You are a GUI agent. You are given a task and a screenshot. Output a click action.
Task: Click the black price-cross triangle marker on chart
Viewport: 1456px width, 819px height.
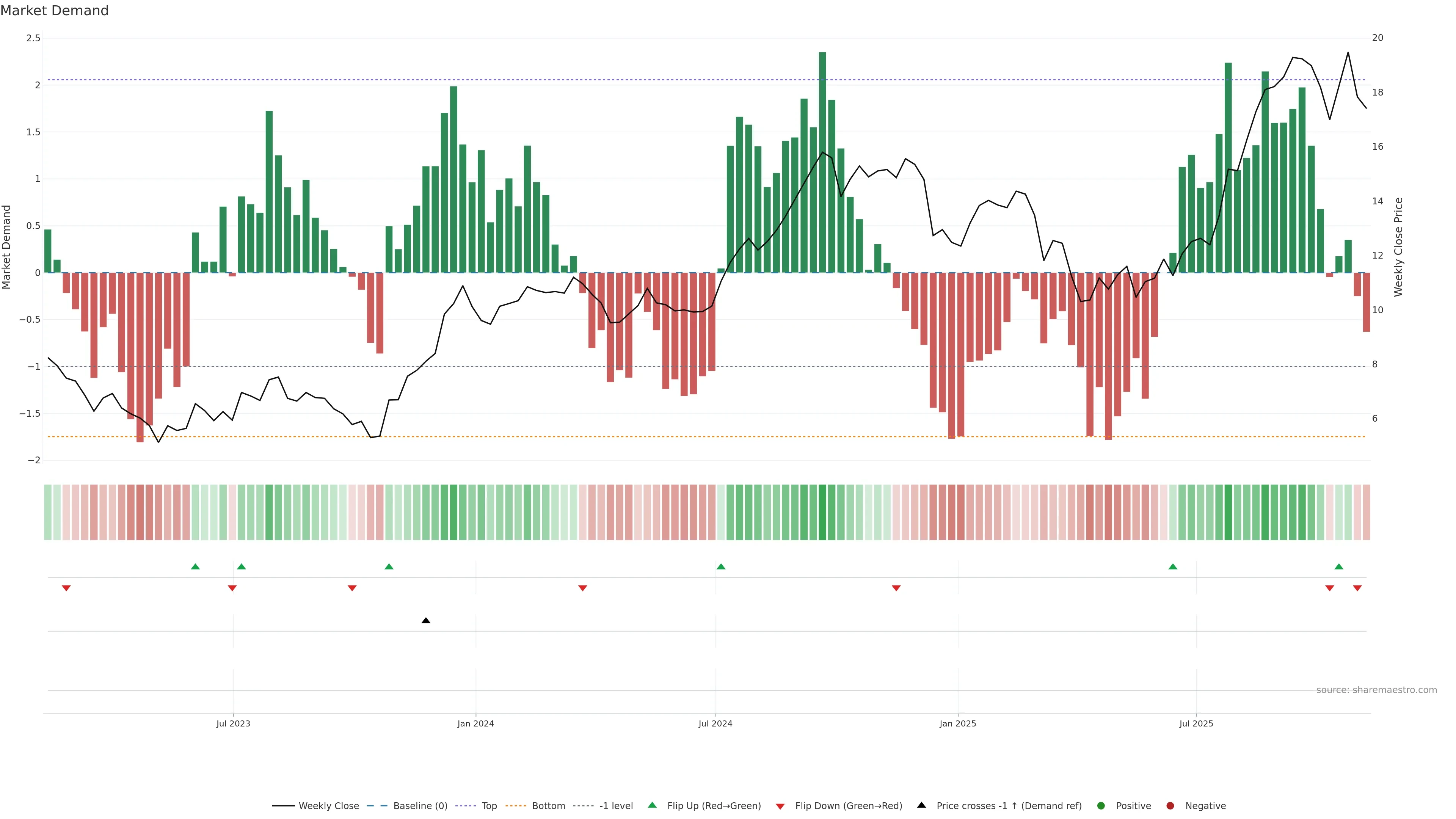click(426, 621)
